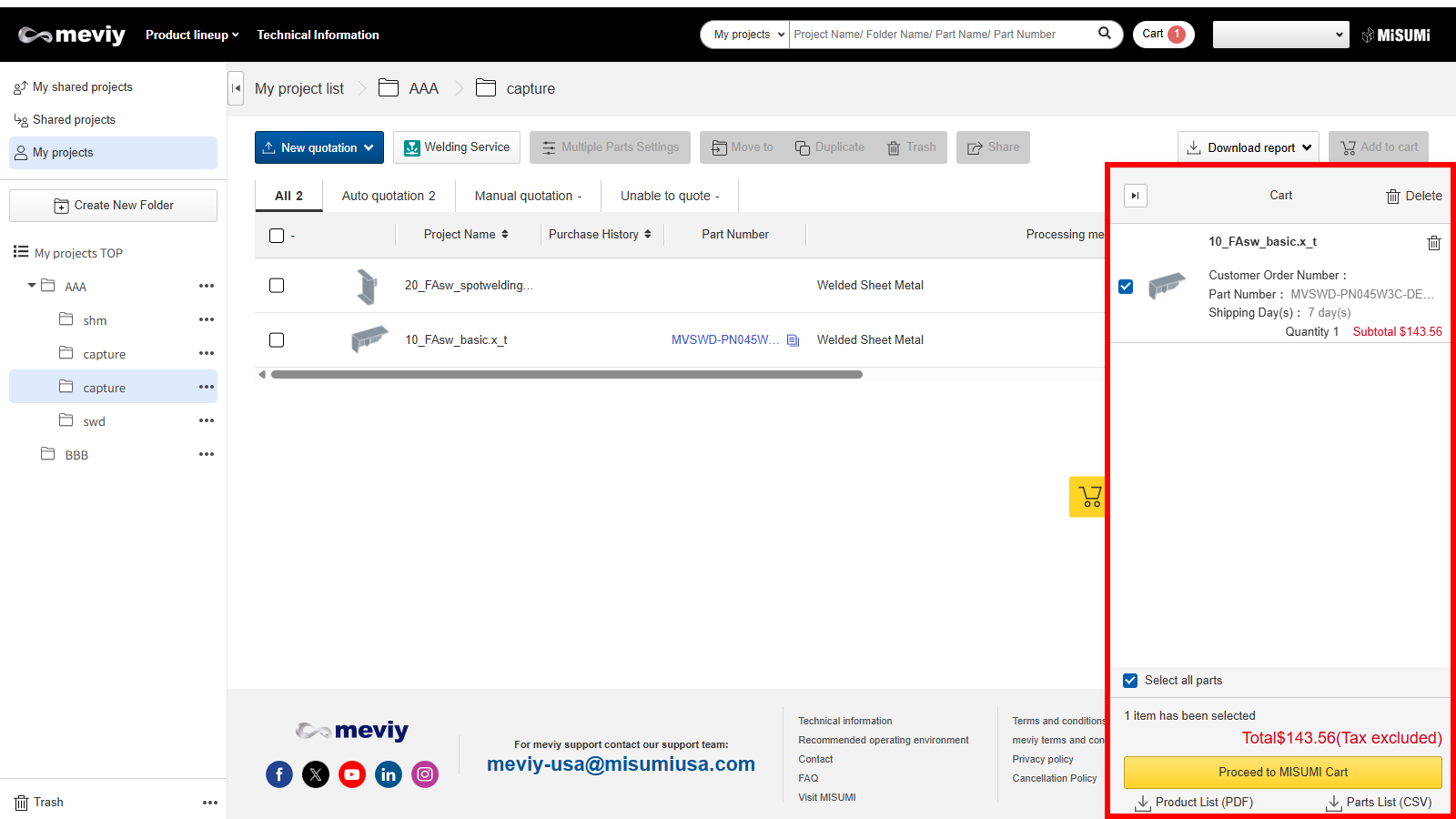Toggle the Select all parts checkbox
Image resolution: width=1456 pixels, height=819 pixels.
point(1130,681)
